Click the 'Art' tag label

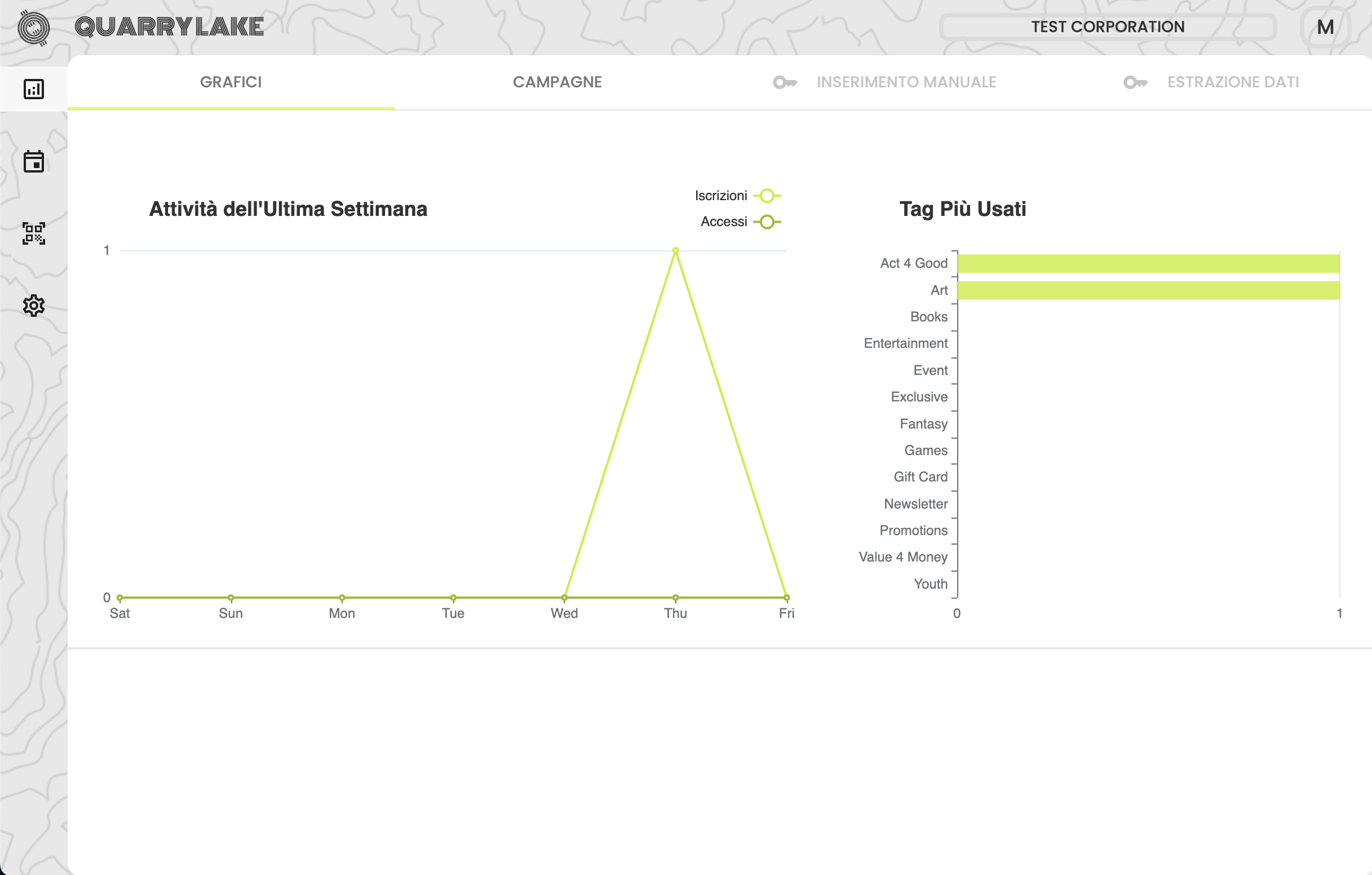939,290
